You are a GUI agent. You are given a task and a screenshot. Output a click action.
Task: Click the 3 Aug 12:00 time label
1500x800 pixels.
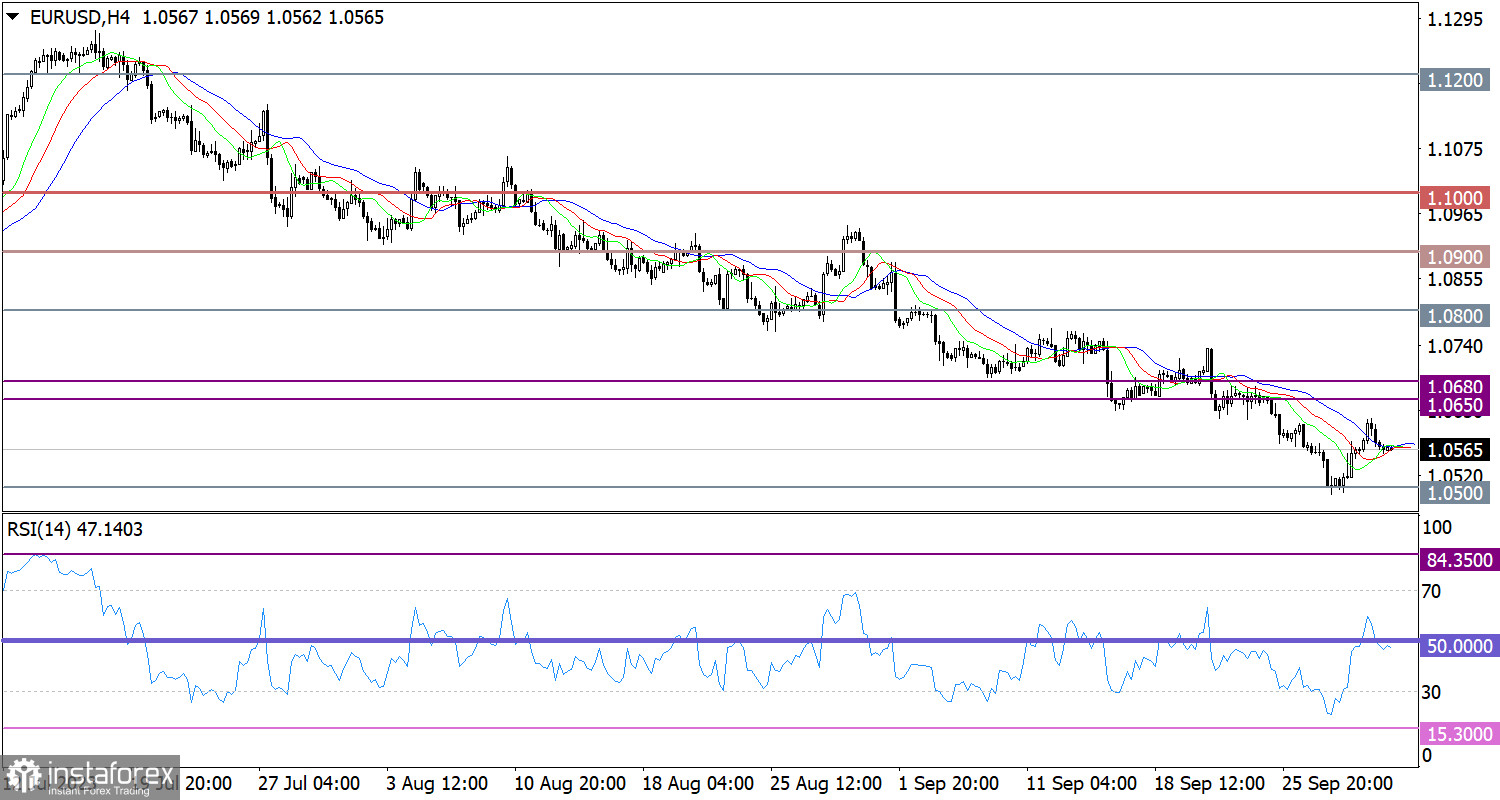click(x=437, y=782)
